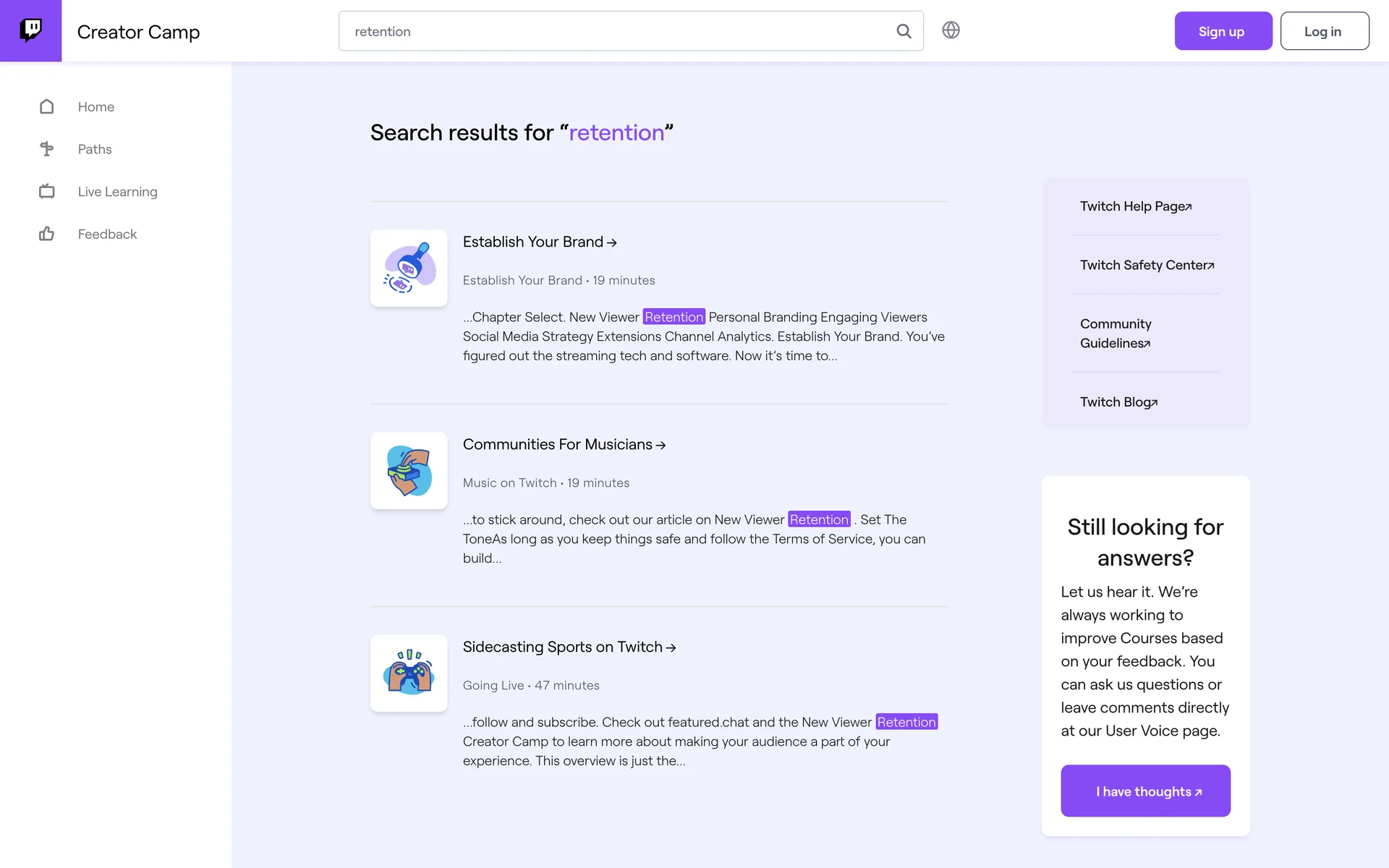The width and height of the screenshot is (1389, 868).
Task: Open the Twitch Help Page link
Action: (x=1135, y=207)
